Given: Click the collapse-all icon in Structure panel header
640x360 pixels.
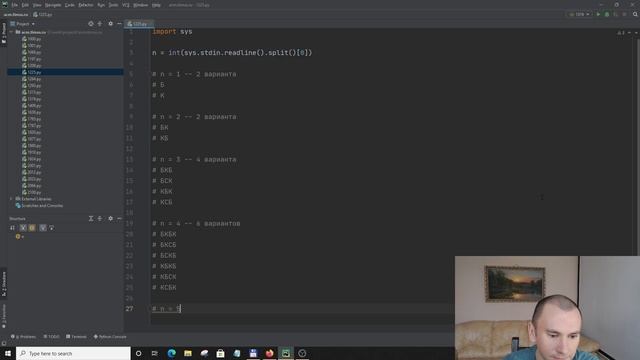Looking at the screenshot, I should click(x=100, y=218).
